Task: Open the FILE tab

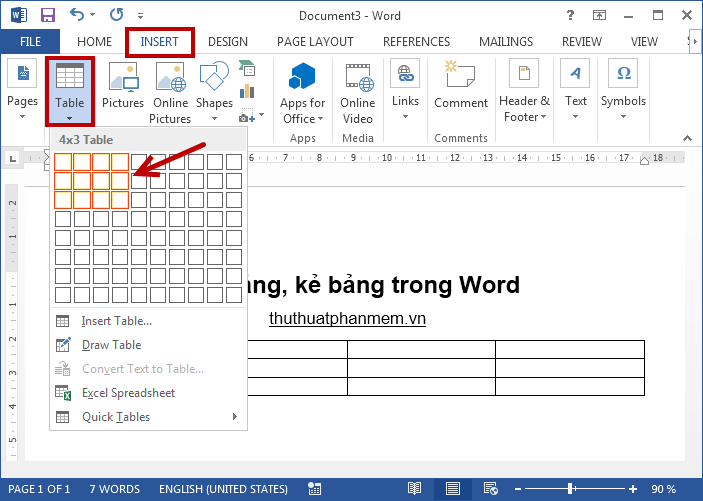Action: click(x=30, y=42)
